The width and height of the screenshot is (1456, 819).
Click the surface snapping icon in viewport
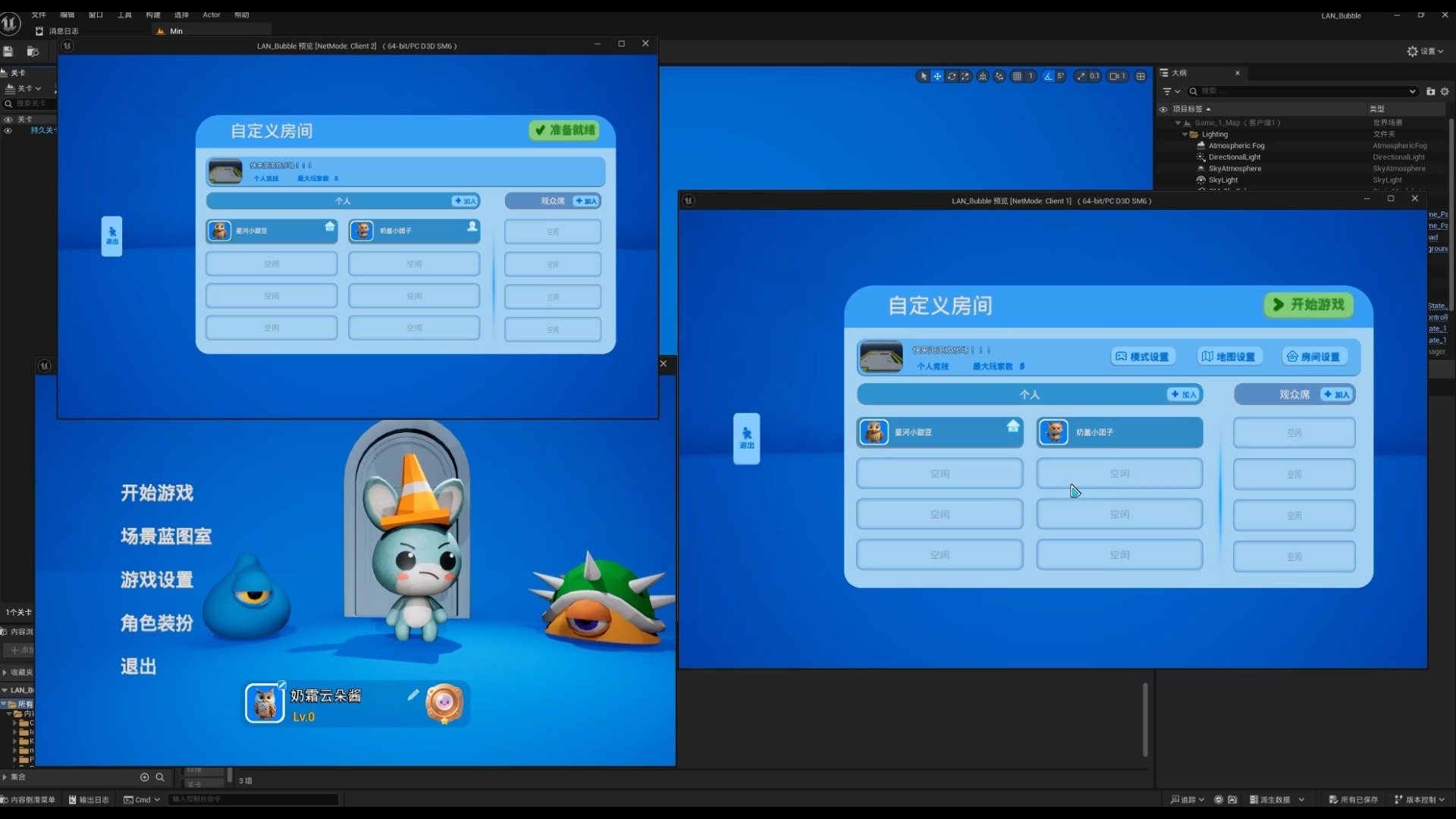[x=999, y=76]
